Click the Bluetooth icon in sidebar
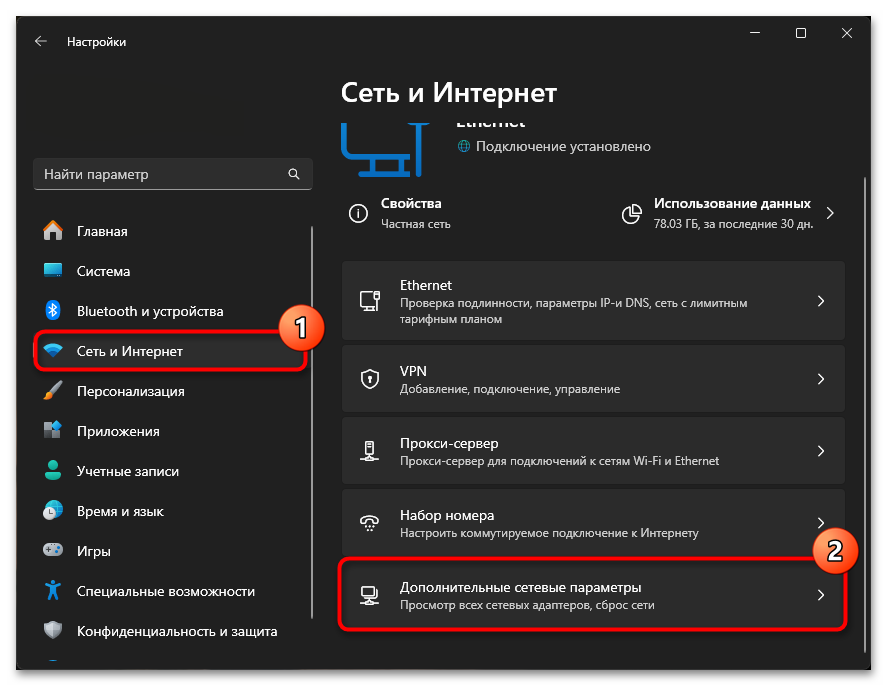Image resolution: width=887 pixels, height=686 pixels. pyautogui.click(x=53, y=310)
